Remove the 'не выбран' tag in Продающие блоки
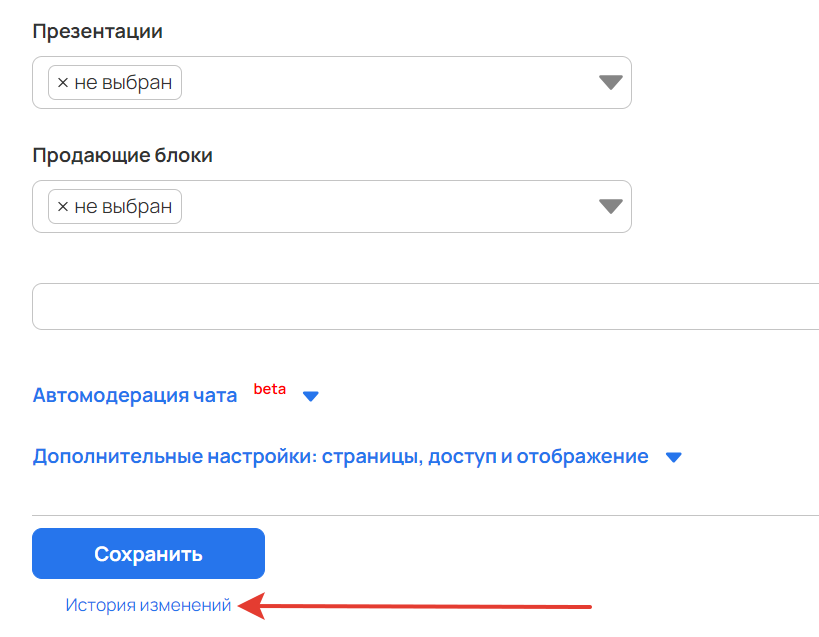The height and width of the screenshot is (637, 819). tap(63, 207)
